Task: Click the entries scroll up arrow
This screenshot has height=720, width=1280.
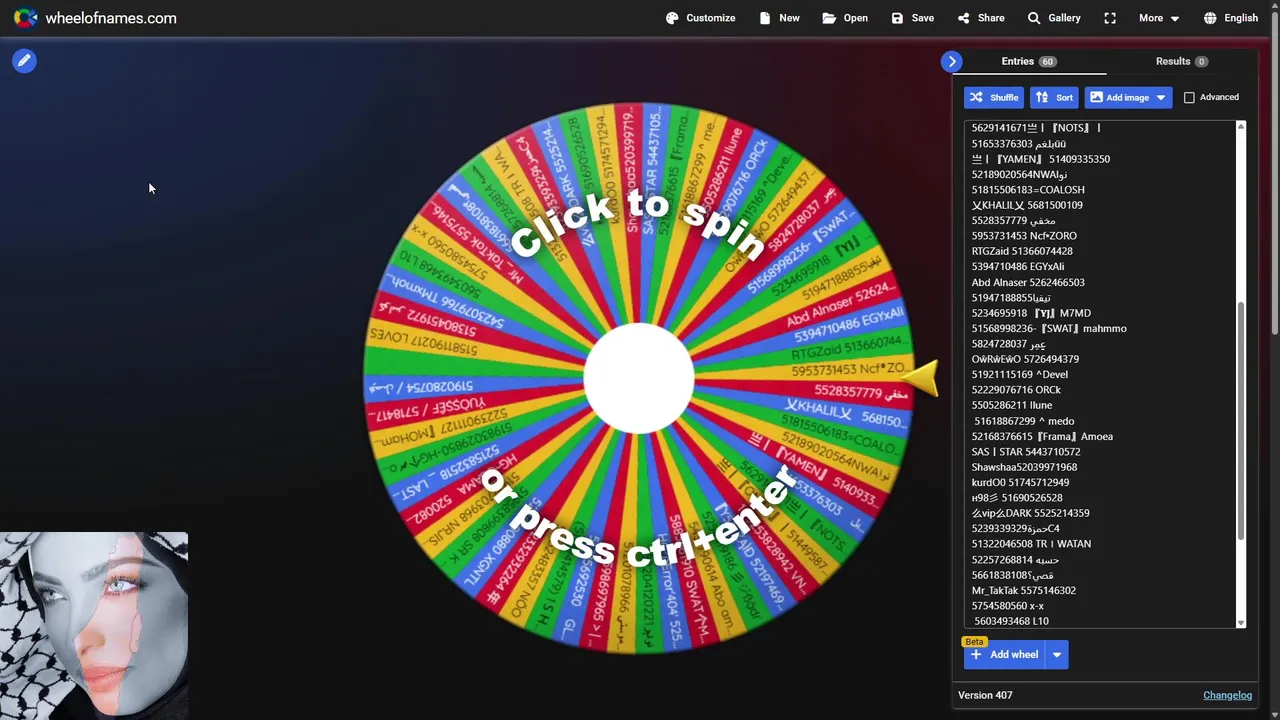Action: tap(1241, 126)
